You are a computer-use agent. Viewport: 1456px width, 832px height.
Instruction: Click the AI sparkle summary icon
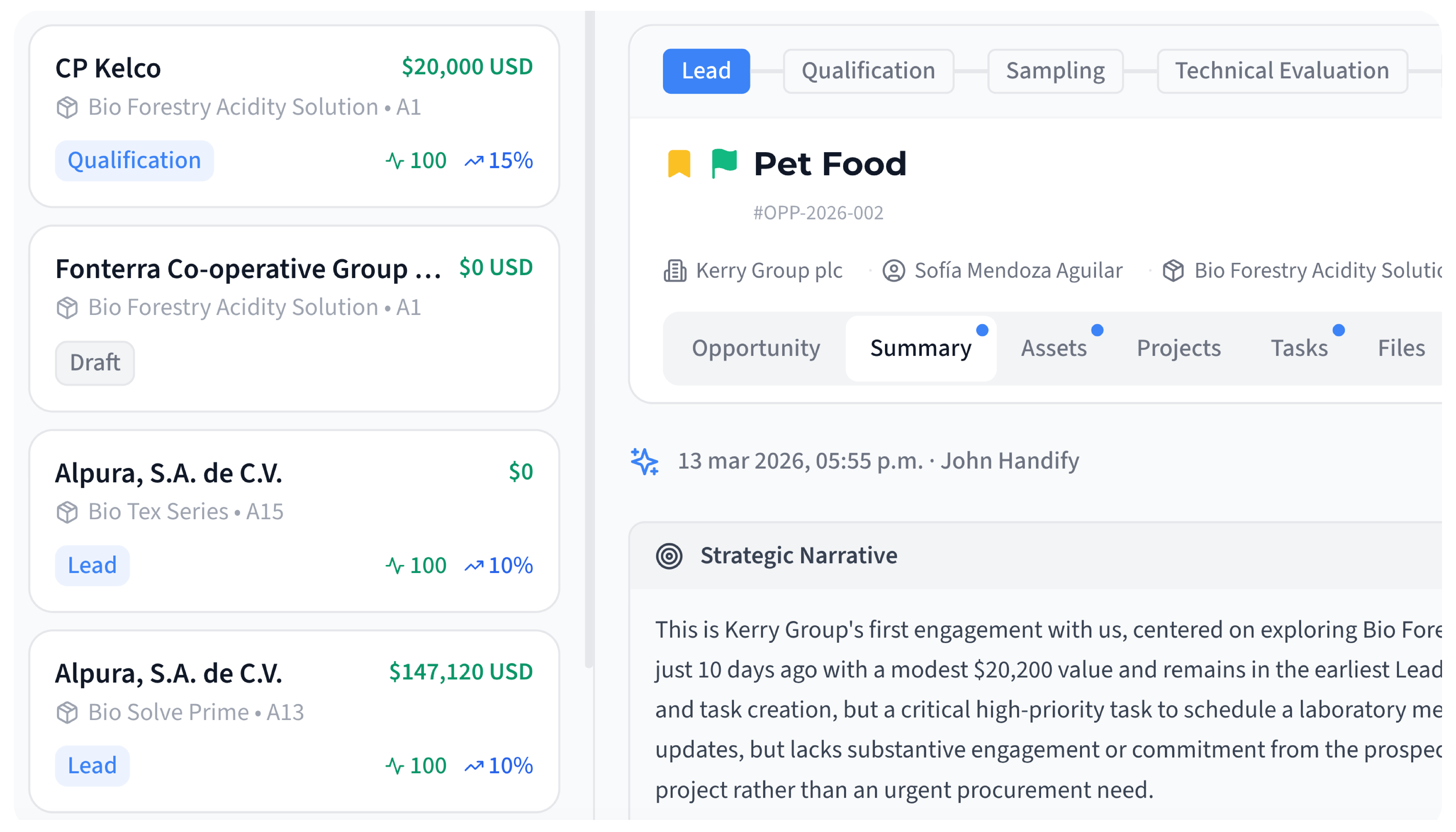click(x=644, y=461)
